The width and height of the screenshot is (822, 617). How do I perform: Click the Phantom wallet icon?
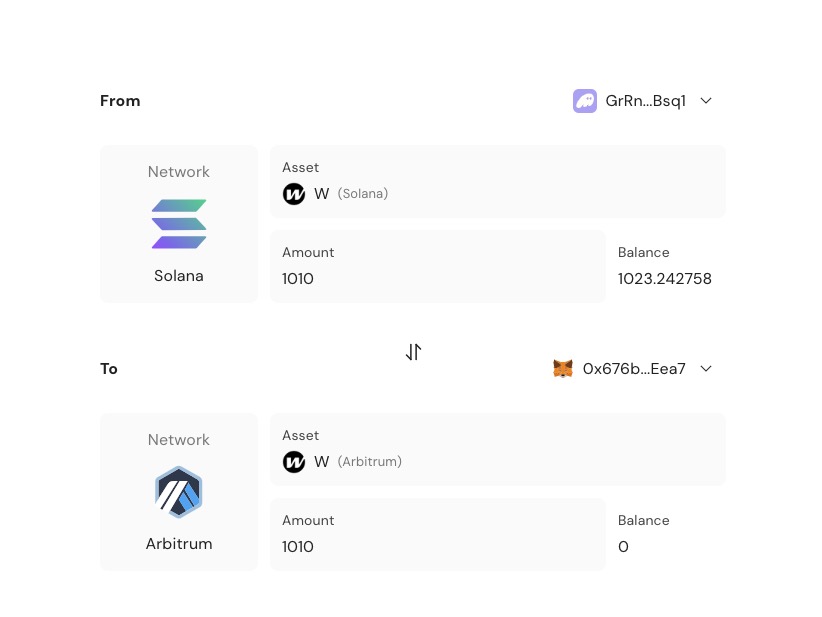585,101
